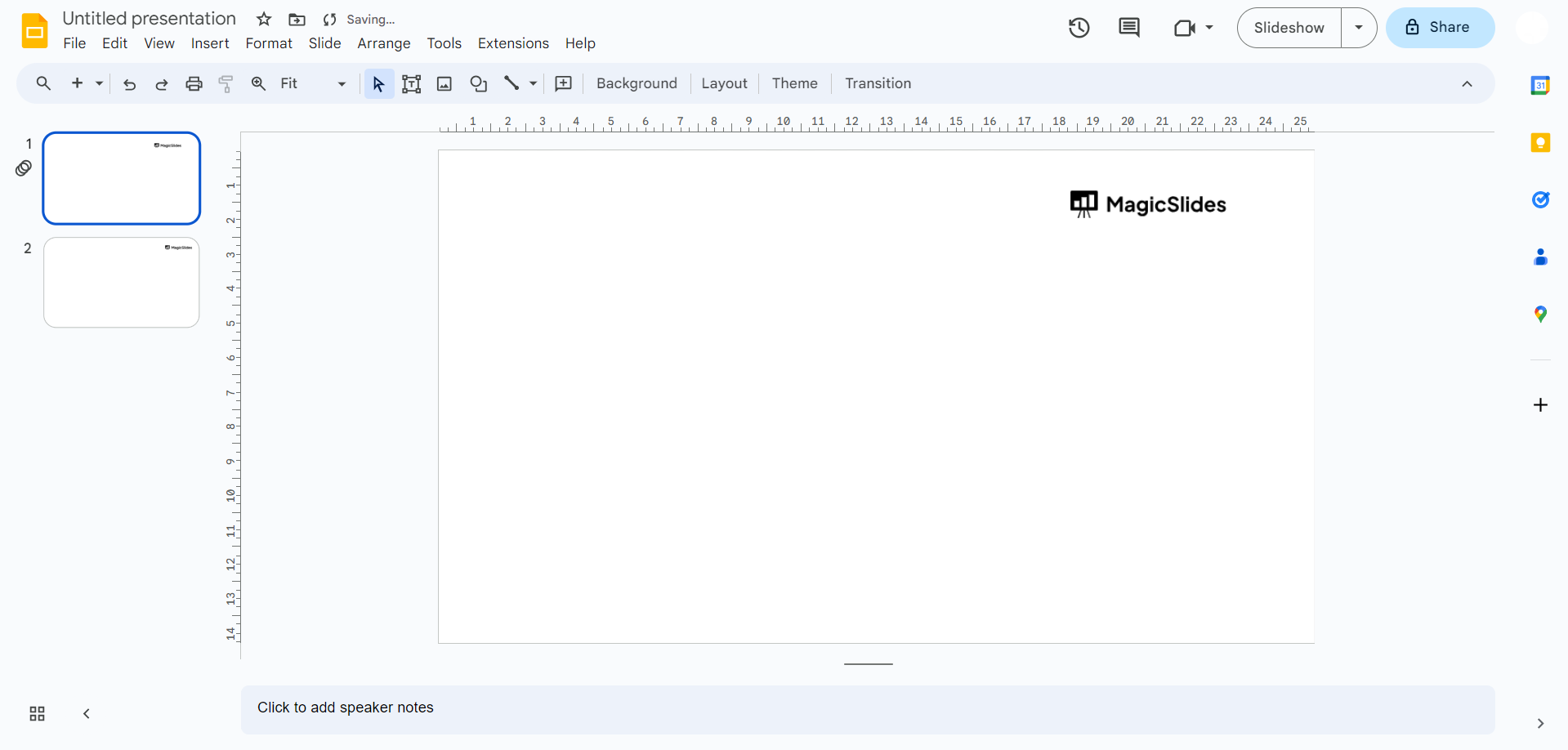1568x750 pixels.
Task: Click the search menus magnifier icon
Action: pyautogui.click(x=43, y=83)
